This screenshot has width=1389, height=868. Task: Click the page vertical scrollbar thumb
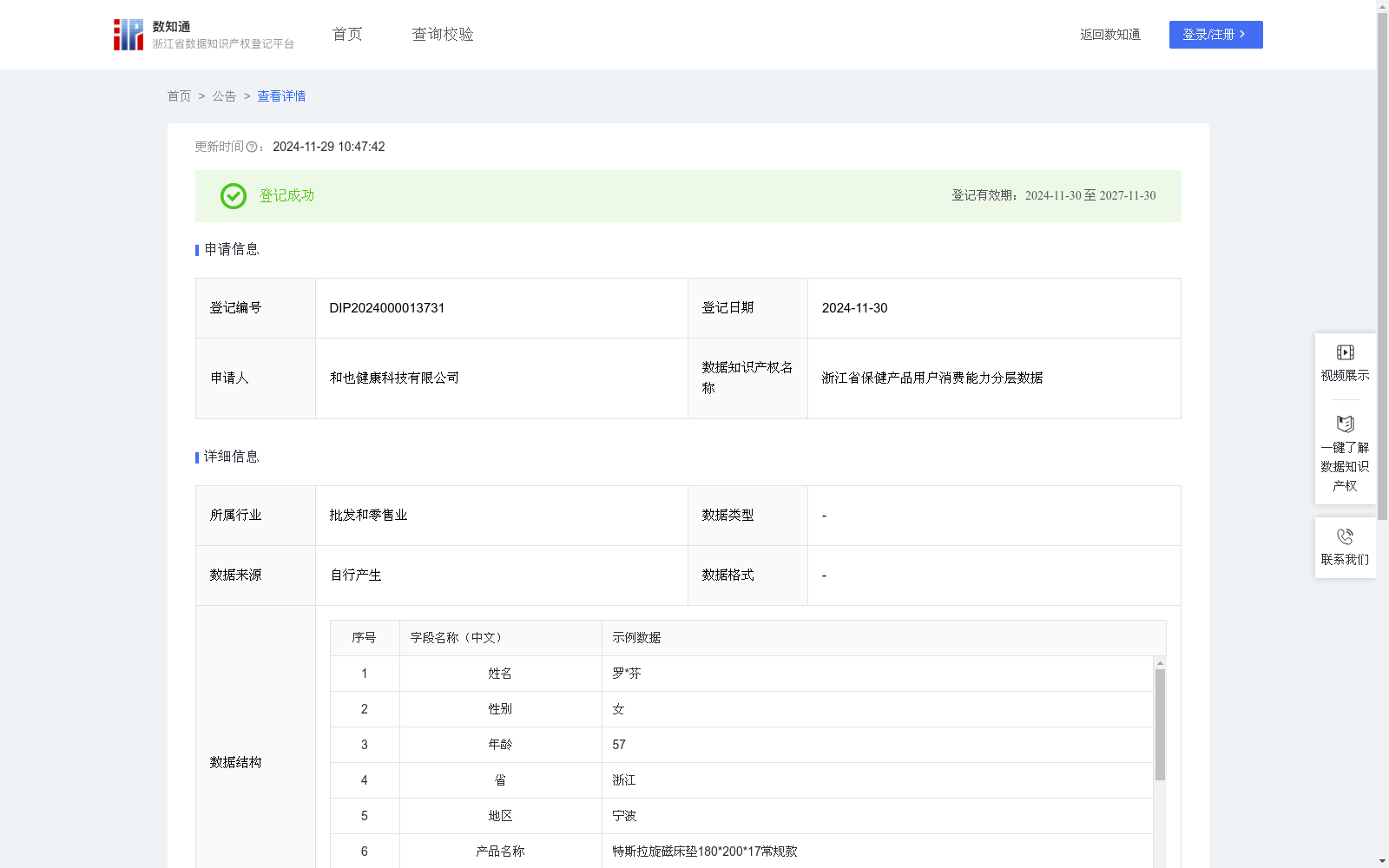click(x=1382, y=267)
